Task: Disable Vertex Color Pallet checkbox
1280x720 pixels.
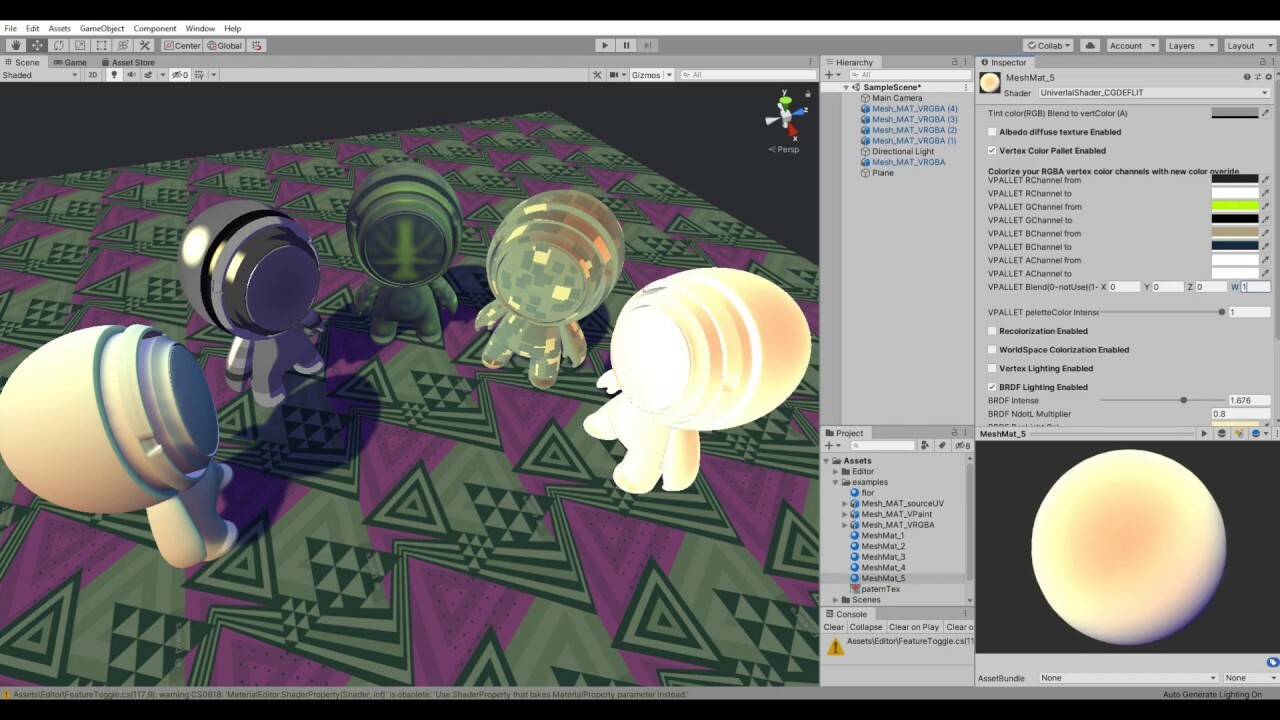Action: (x=992, y=151)
